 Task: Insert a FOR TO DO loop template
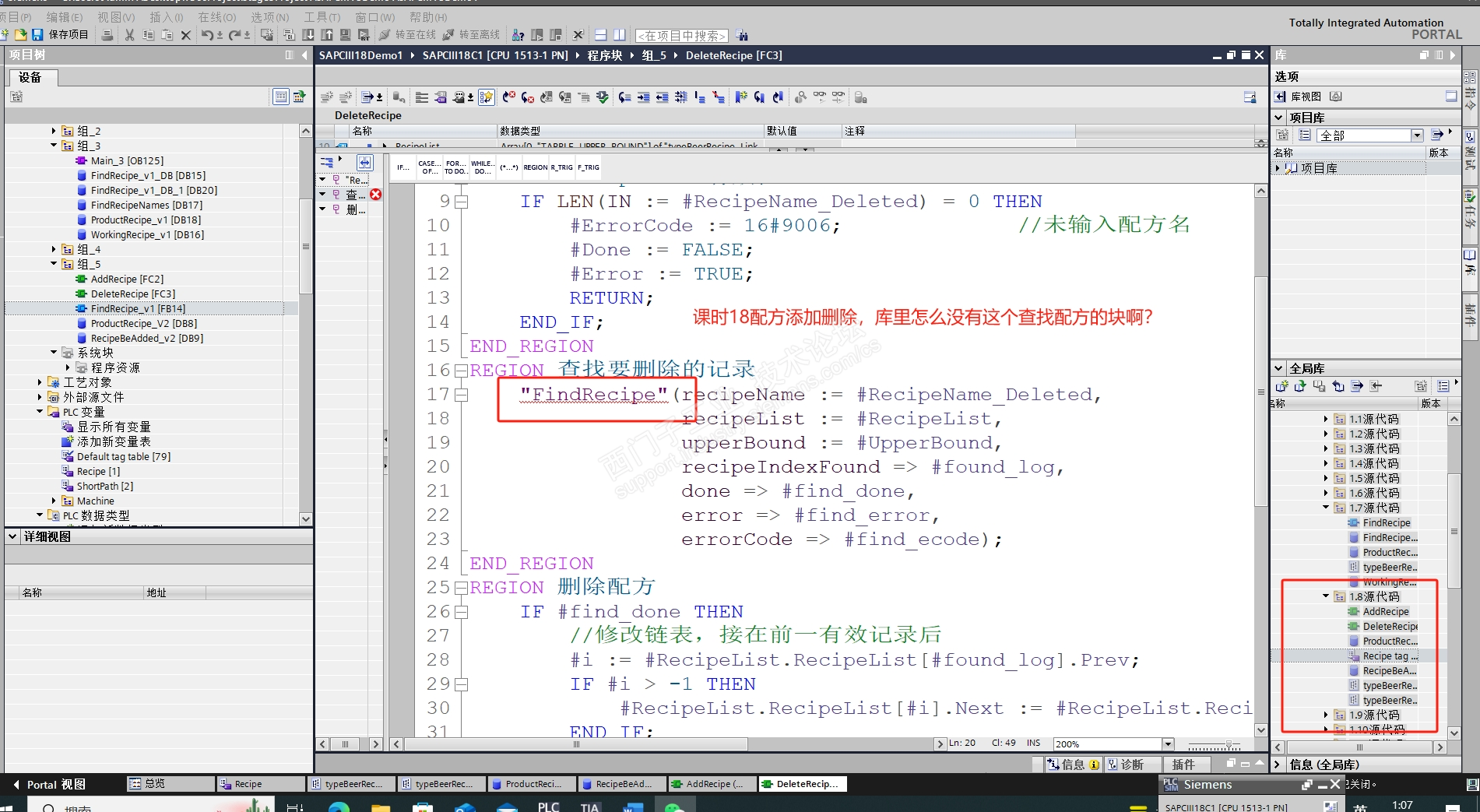(455, 167)
